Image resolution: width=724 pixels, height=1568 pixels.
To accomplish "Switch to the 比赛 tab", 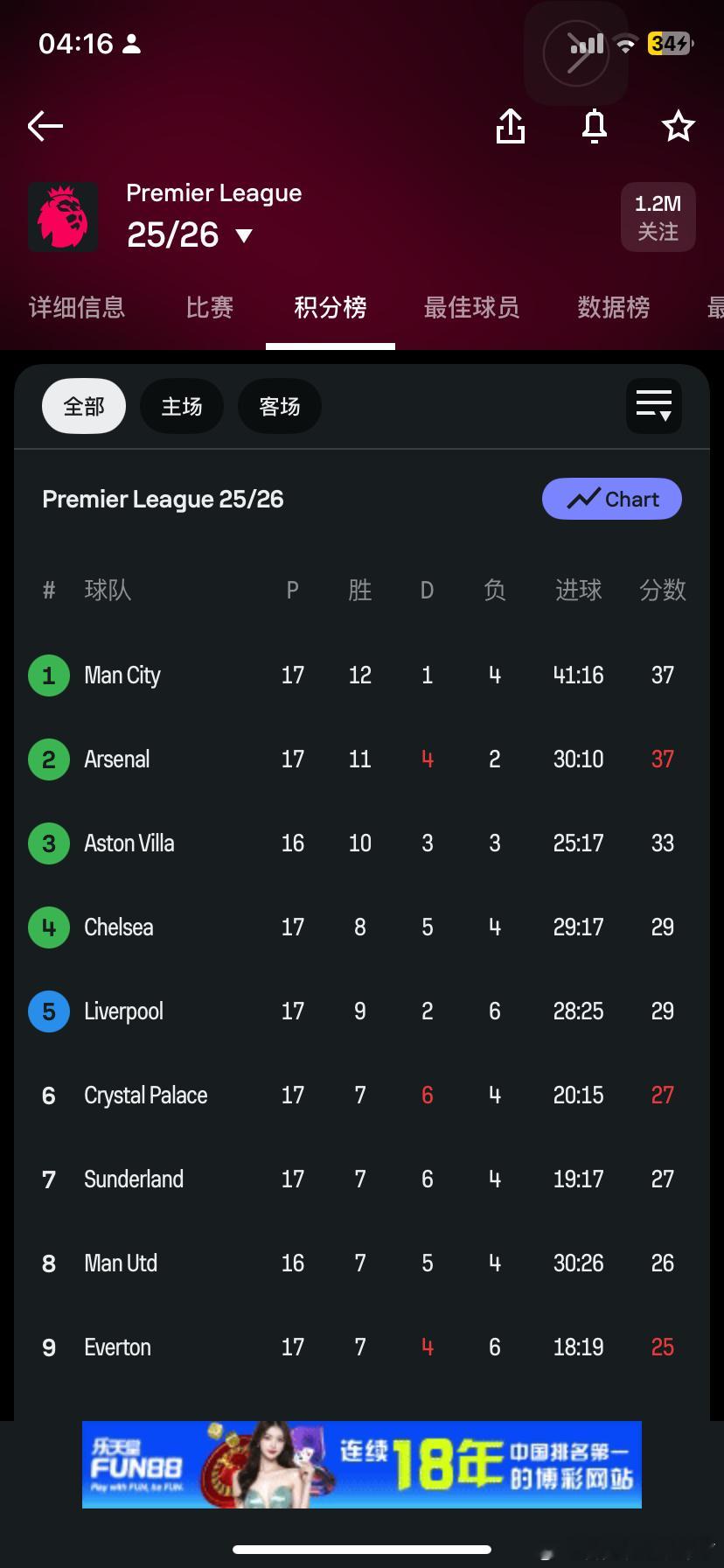I will (210, 307).
